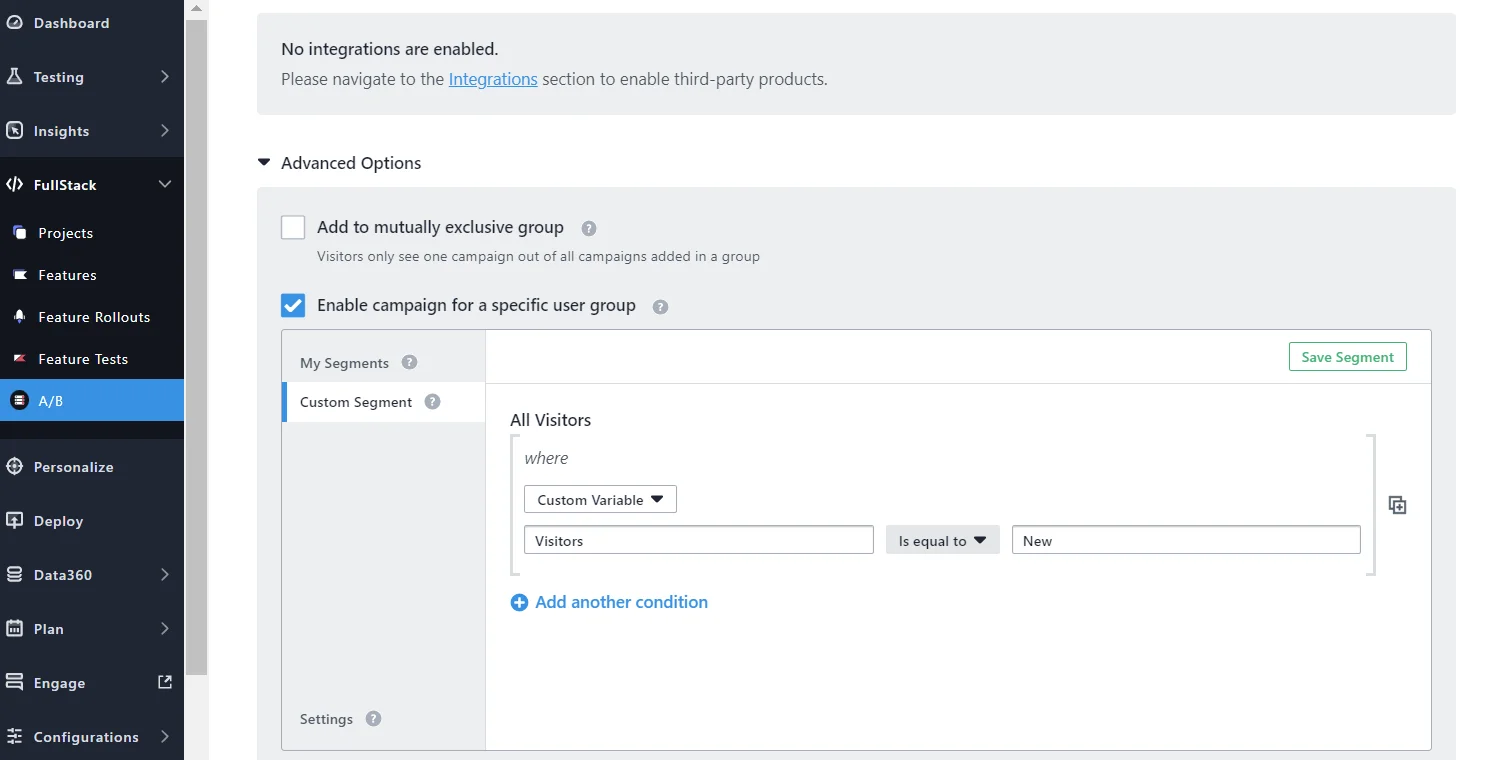The height and width of the screenshot is (760, 1498).
Task: Click the plus icon to add condition
Action: [519, 603]
